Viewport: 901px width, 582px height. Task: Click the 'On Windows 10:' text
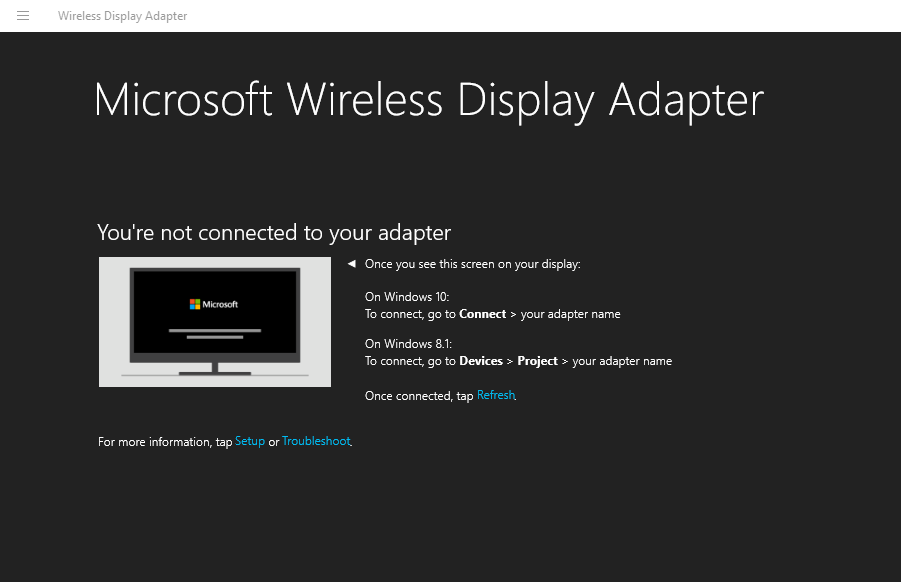pos(407,297)
